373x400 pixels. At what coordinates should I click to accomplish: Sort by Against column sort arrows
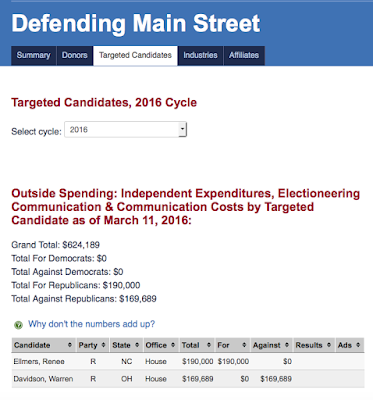(287, 345)
